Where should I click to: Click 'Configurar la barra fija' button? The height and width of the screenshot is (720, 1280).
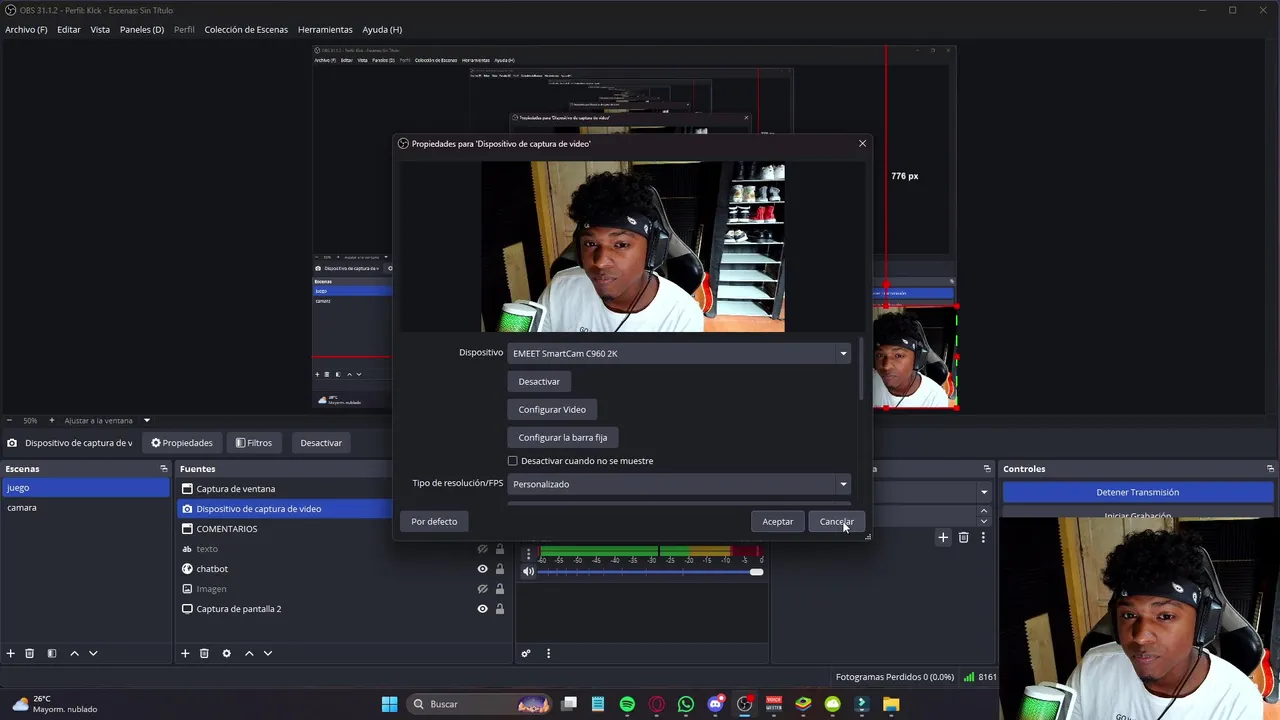pyautogui.click(x=562, y=437)
